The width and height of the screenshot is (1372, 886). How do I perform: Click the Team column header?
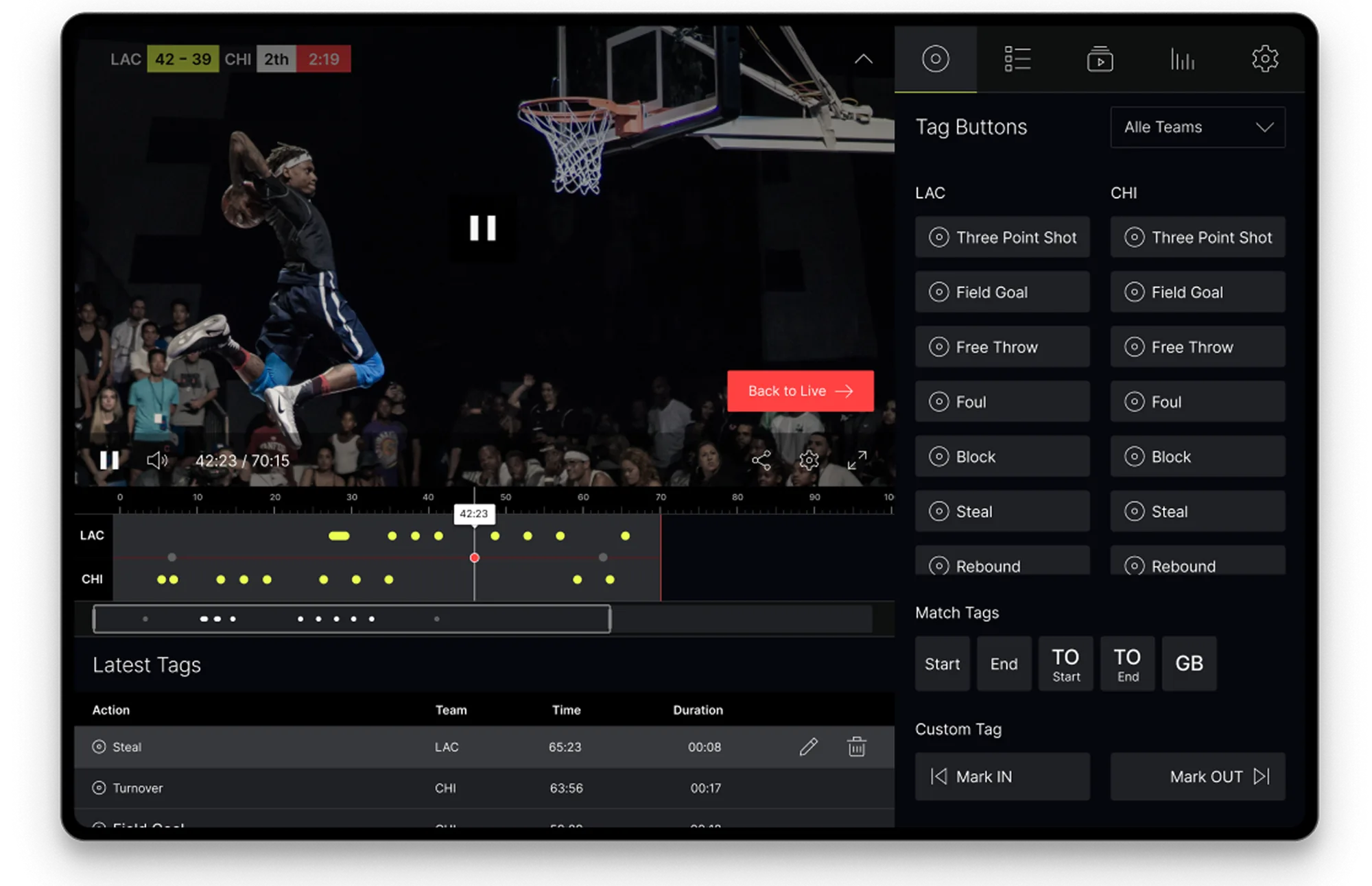coord(451,710)
